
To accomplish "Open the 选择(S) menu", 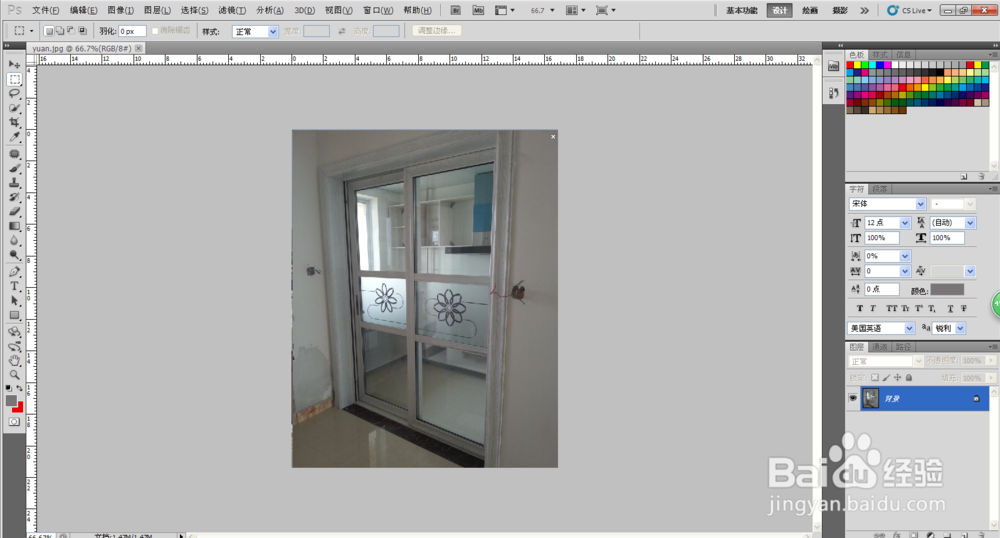I will [x=195, y=10].
